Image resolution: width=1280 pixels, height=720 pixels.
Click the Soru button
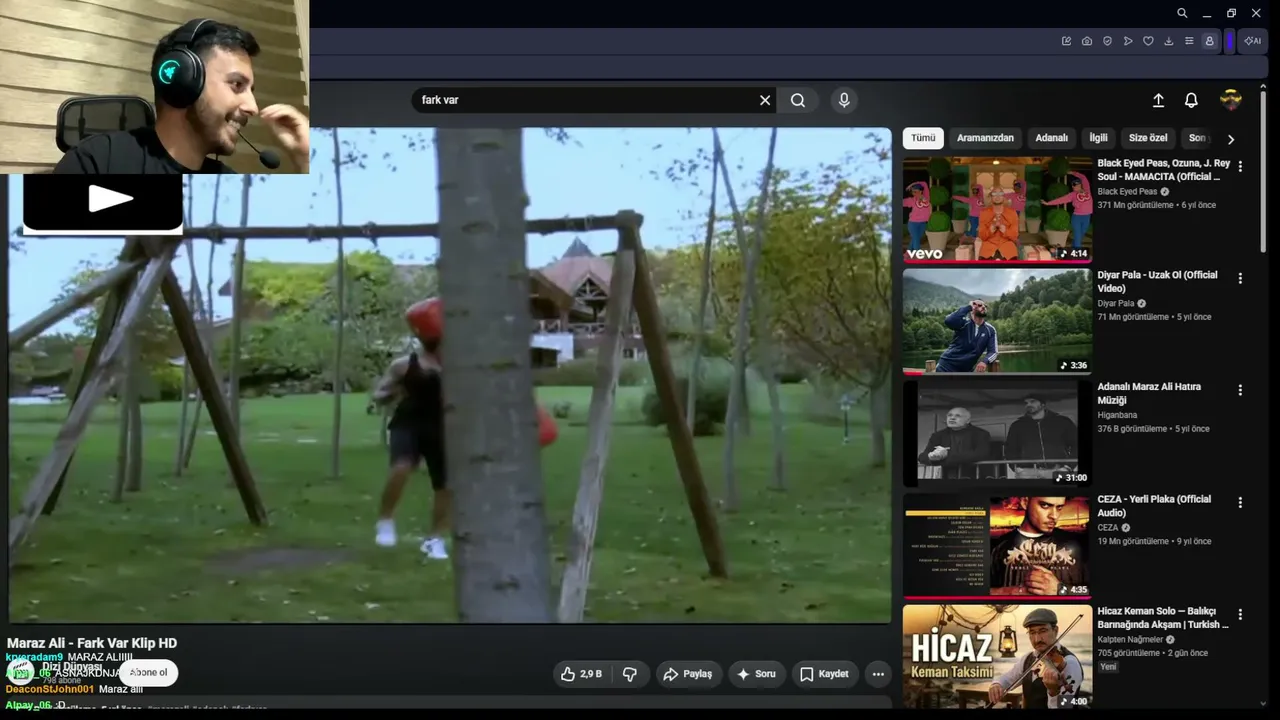tap(757, 674)
